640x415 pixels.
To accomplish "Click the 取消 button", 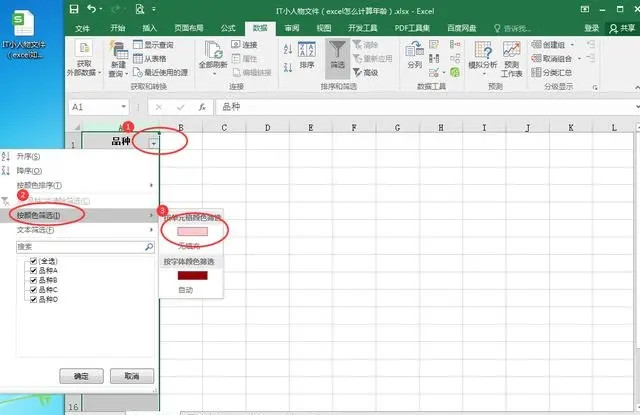I will [x=131, y=376].
